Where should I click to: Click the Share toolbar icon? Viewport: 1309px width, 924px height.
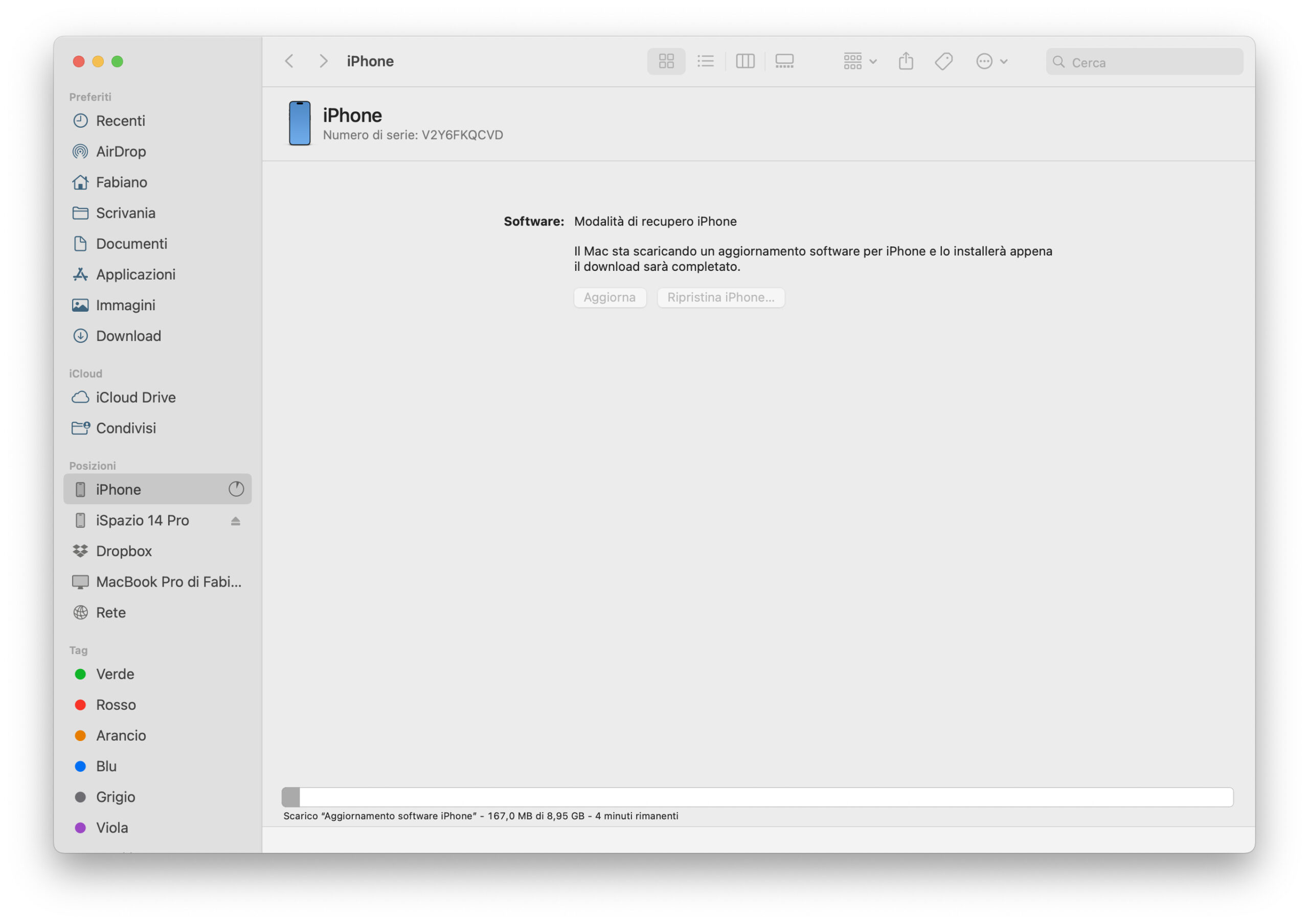click(906, 61)
